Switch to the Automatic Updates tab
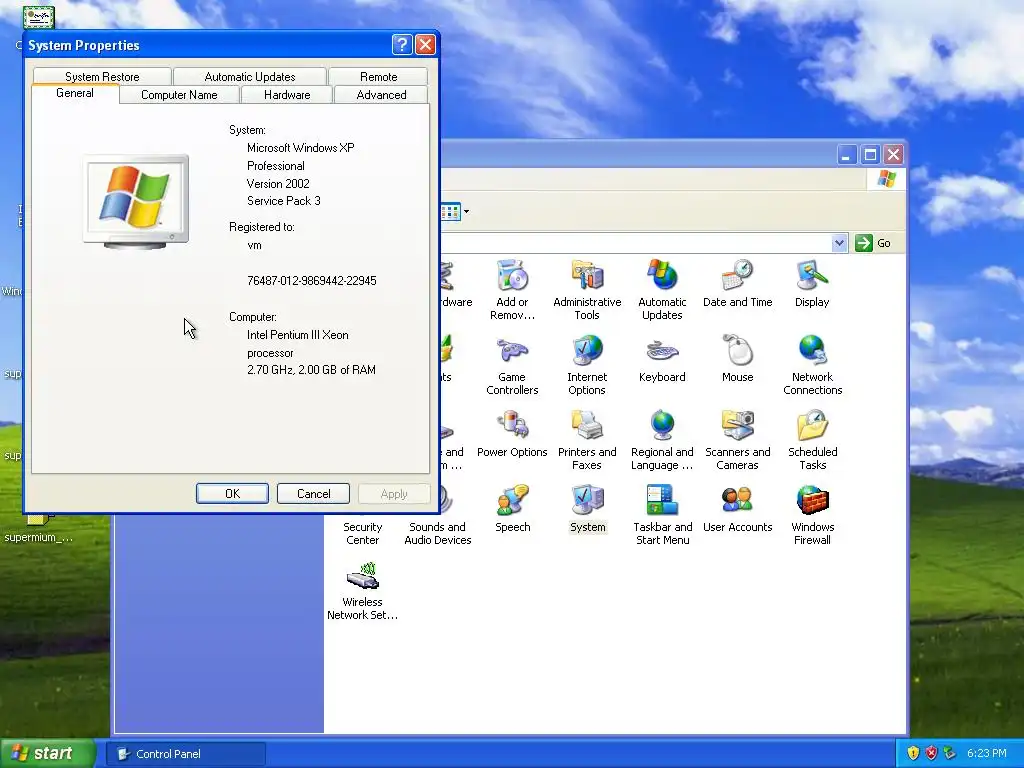This screenshot has width=1024, height=768. (249, 76)
